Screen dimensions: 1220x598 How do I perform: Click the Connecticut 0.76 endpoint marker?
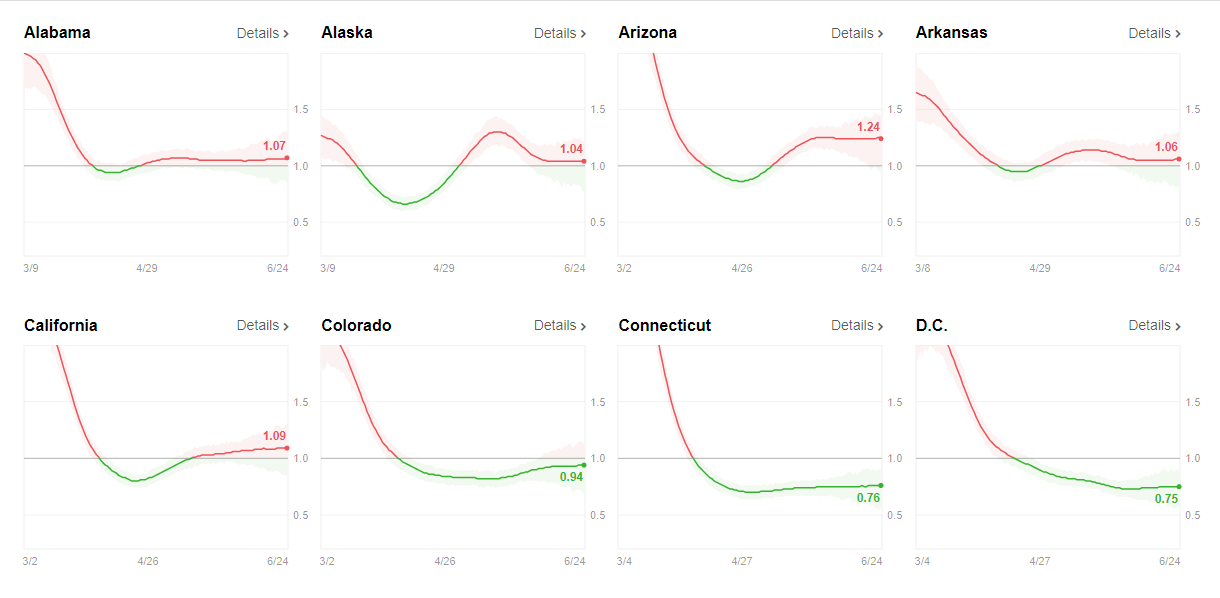(881, 485)
